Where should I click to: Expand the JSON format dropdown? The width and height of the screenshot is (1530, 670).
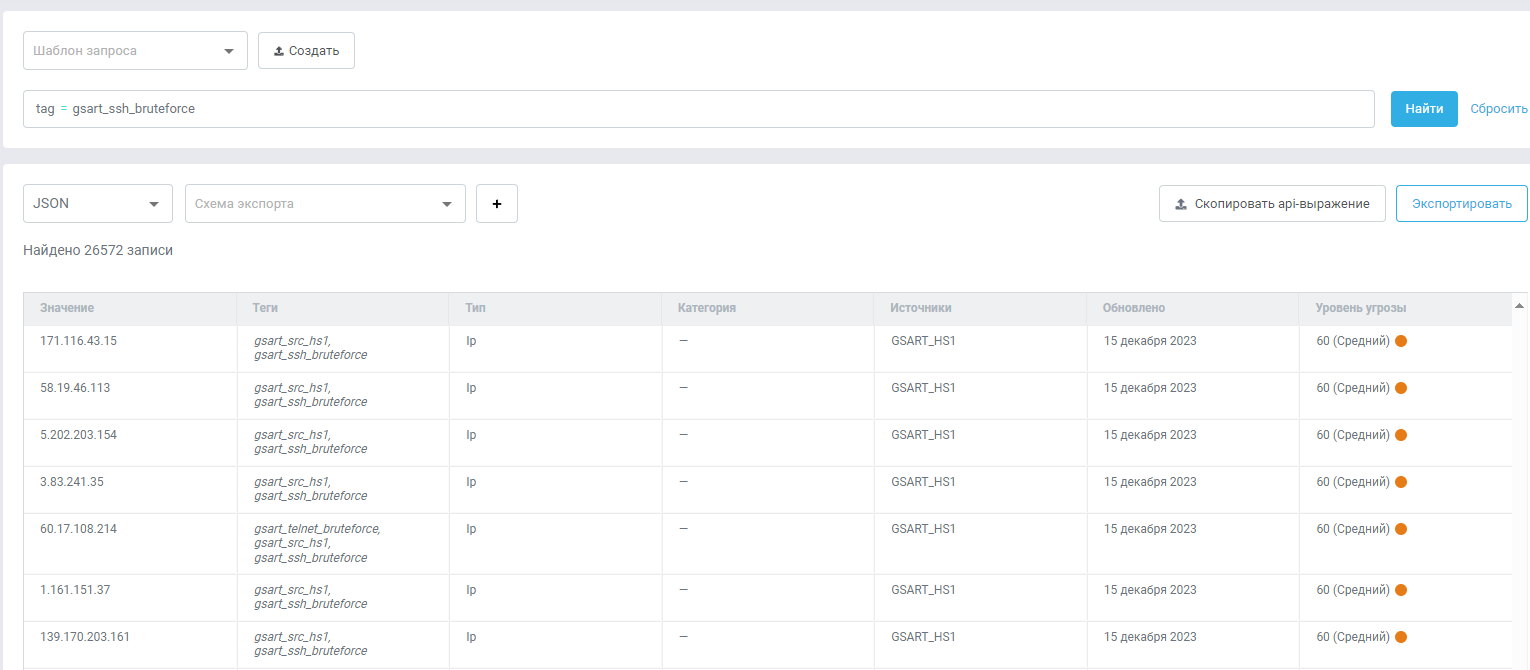click(97, 204)
